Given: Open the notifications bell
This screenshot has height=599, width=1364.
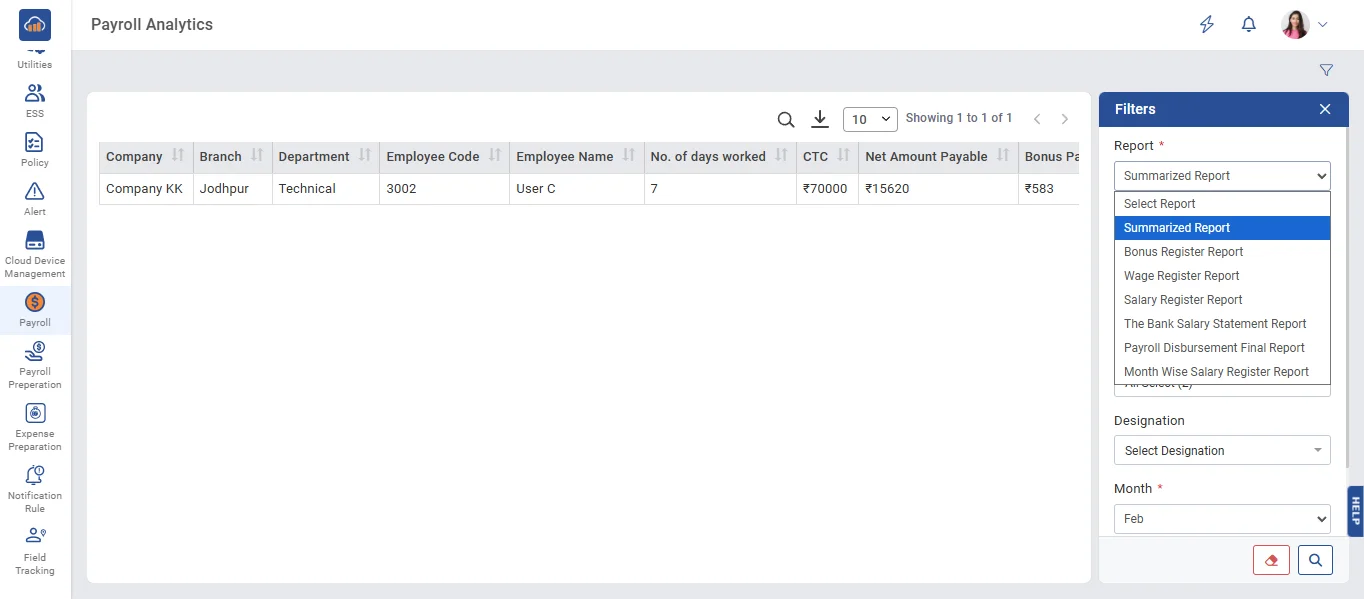Looking at the screenshot, I should click(x=1248, y=25).
